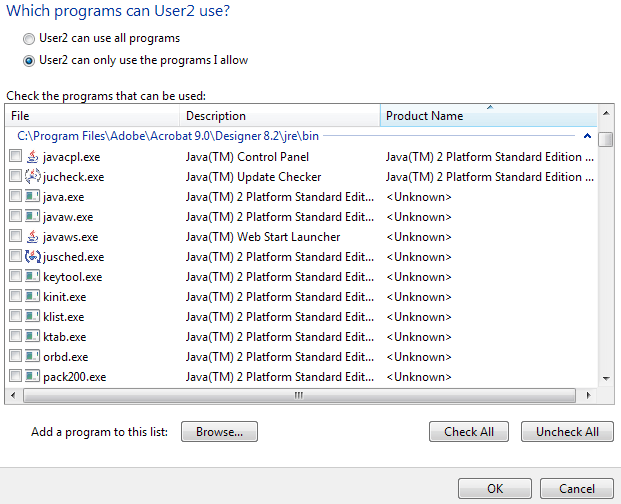Click the vertical scrollbar up arrow

tap(606, 113)
